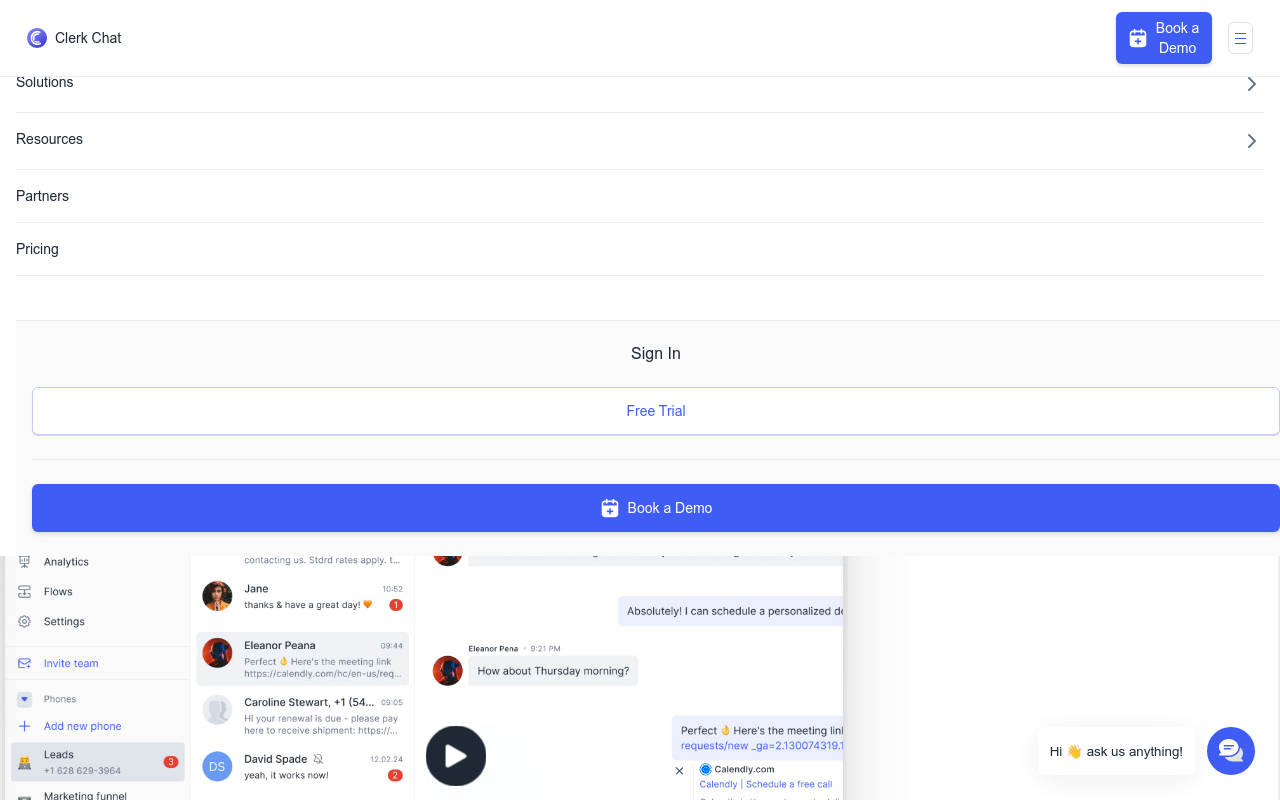Open the chat widget bubble icon
Viewport: 1280px width, 800px height.
1230,750
